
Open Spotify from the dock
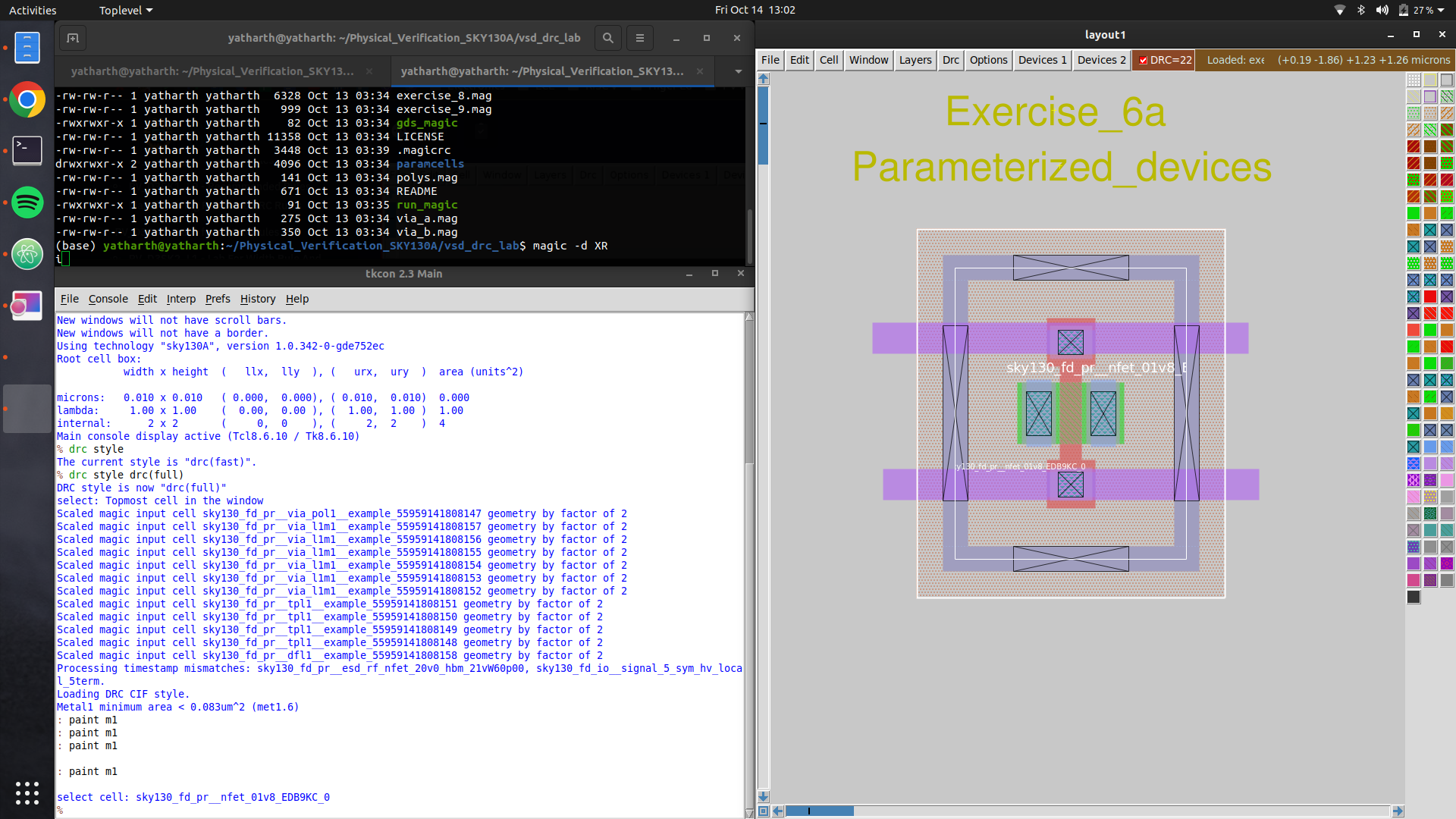pos(27,202)
